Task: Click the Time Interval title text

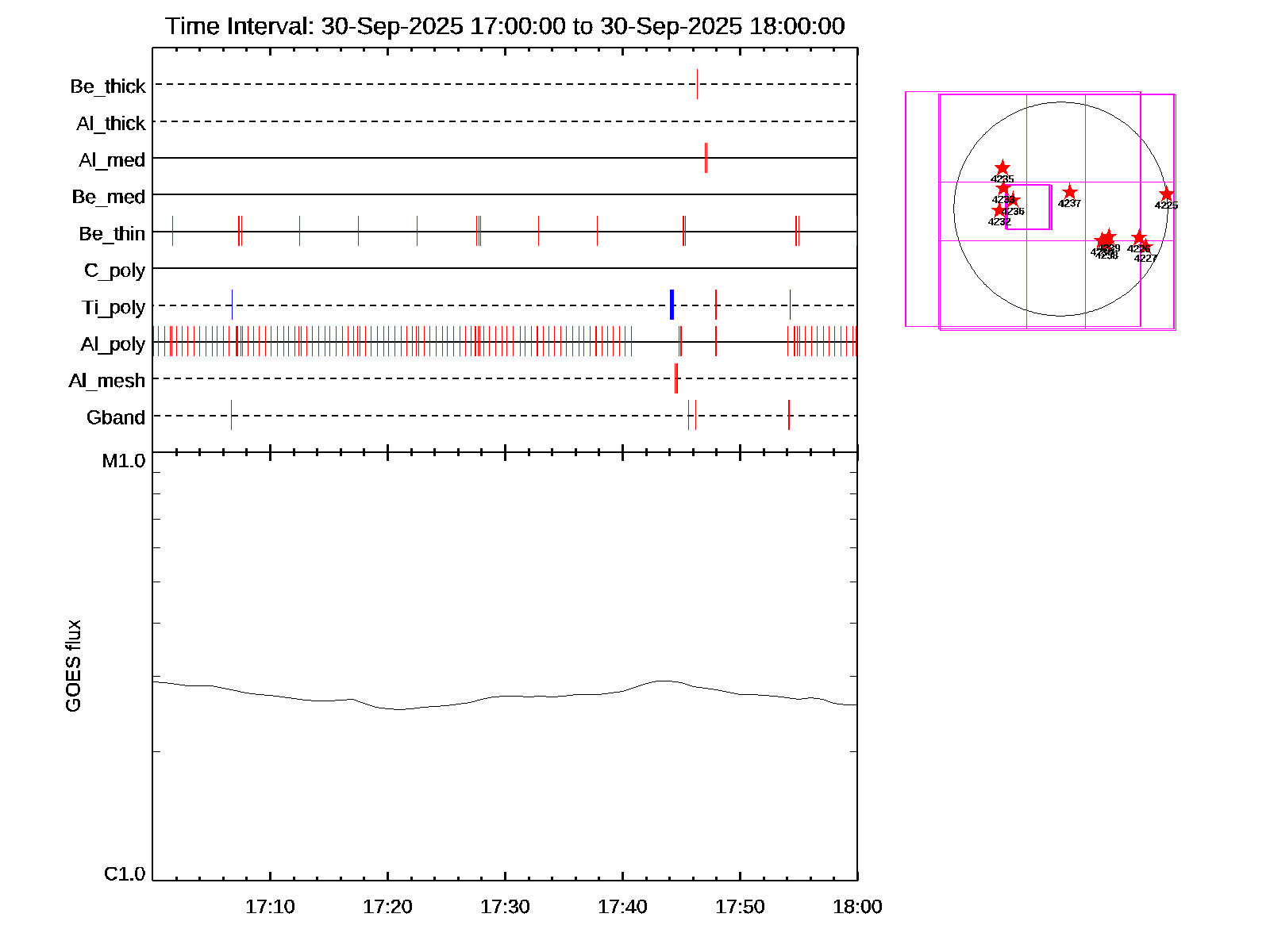Action: [505, 26]
